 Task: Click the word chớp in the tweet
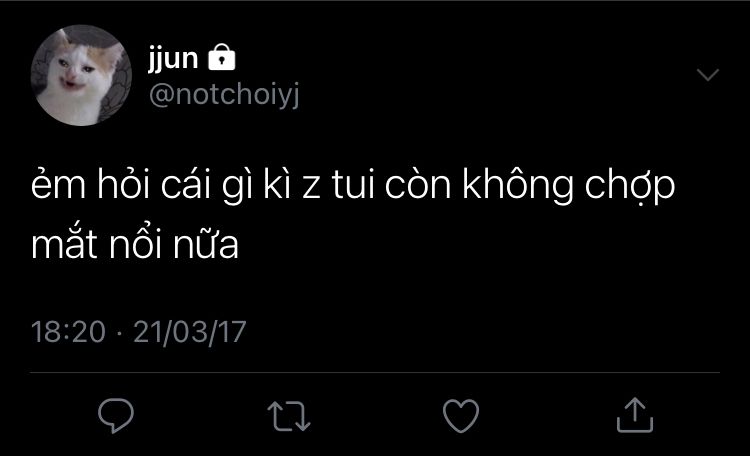629,187
